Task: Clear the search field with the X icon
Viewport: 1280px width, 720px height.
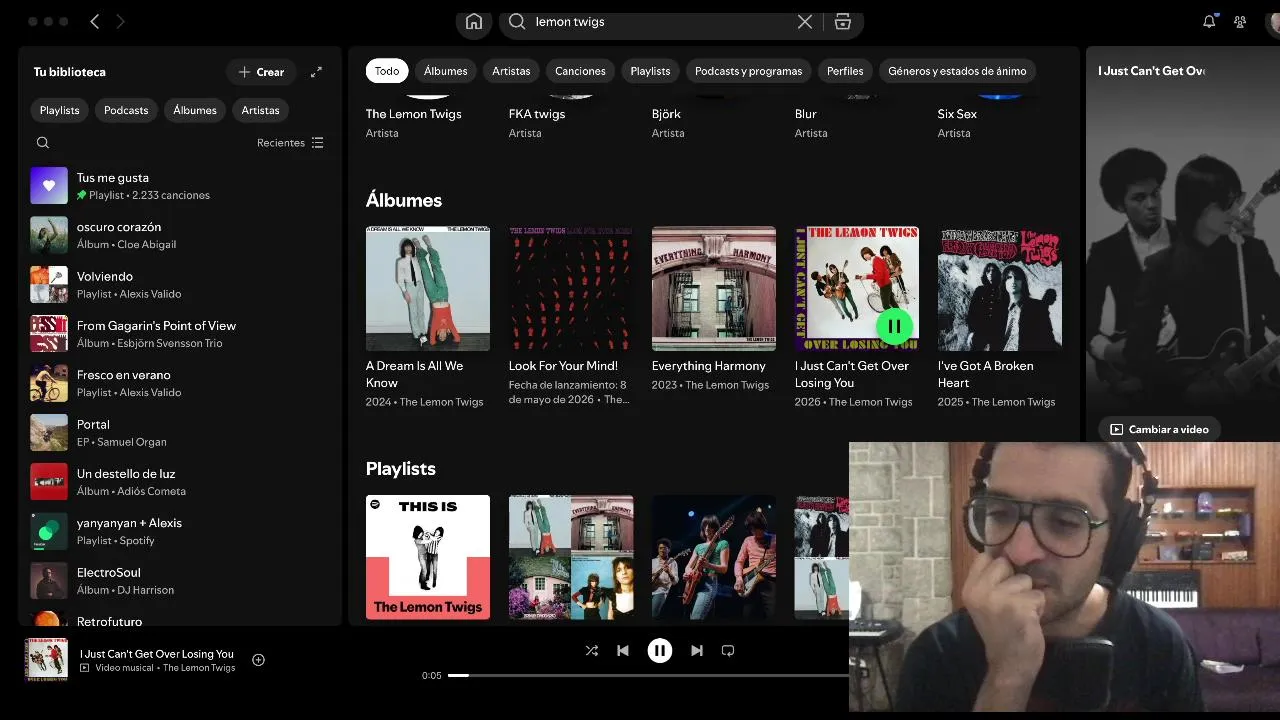Action: (x=804, y=22)
